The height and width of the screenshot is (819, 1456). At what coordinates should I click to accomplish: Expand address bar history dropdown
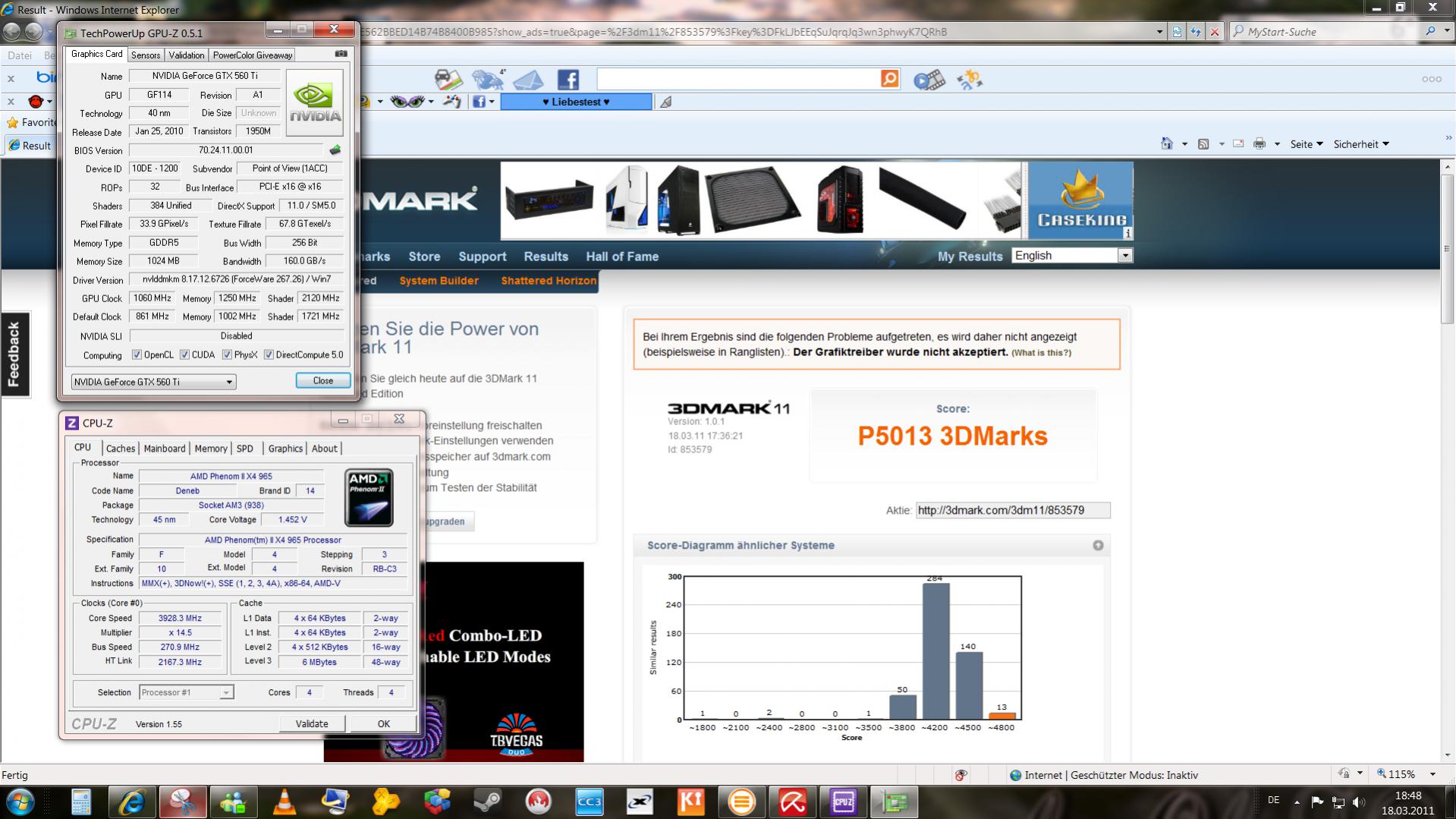point(1159,32)
